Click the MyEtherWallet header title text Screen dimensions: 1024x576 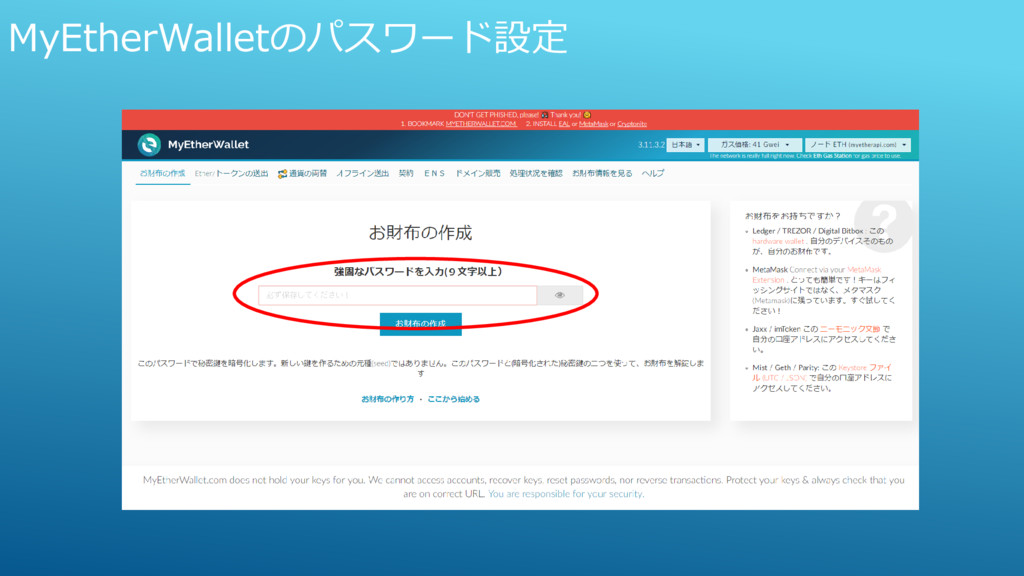208,144
